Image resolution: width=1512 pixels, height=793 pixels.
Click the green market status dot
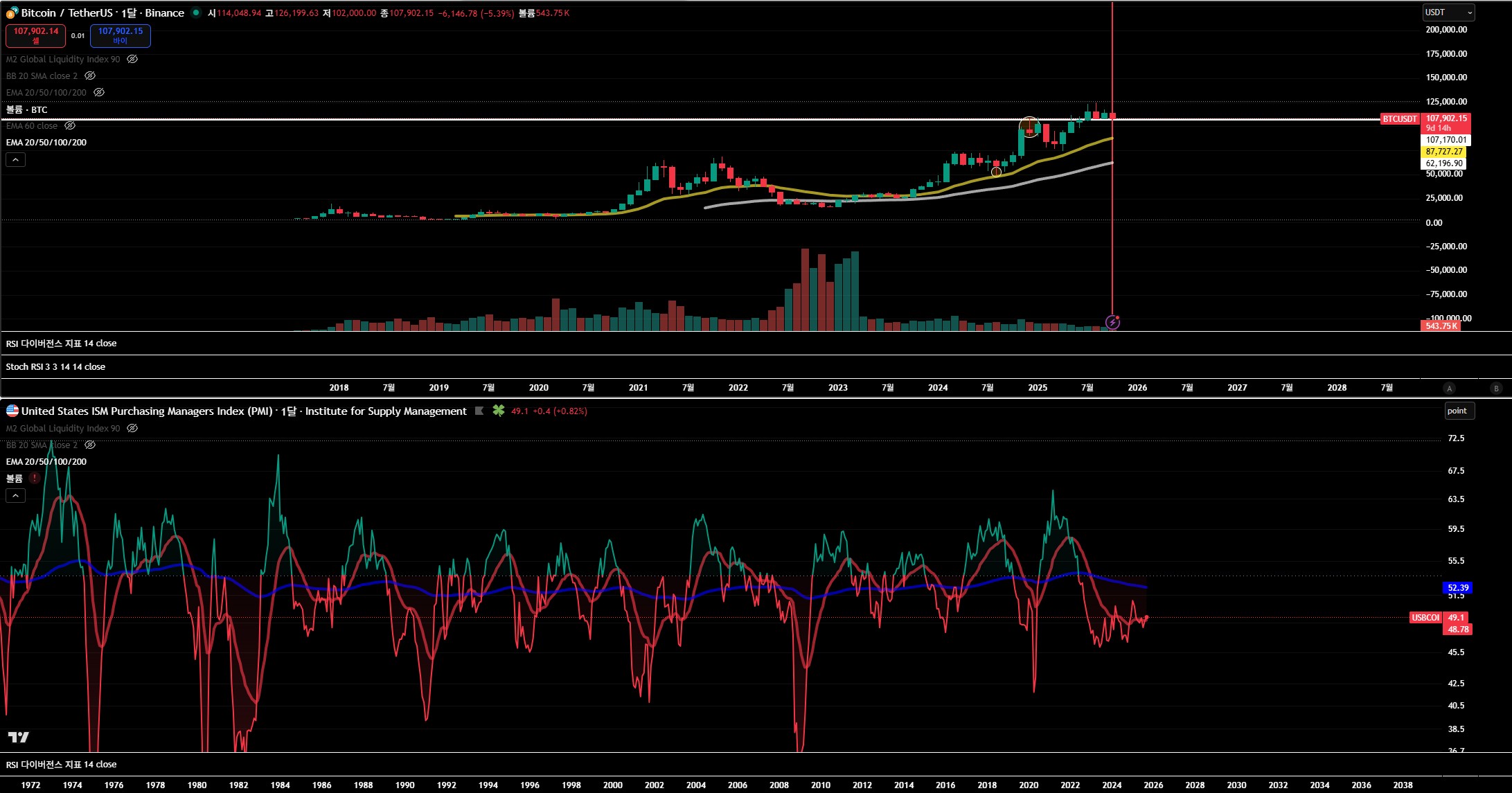pyautogui.click(x=196, y=12)
